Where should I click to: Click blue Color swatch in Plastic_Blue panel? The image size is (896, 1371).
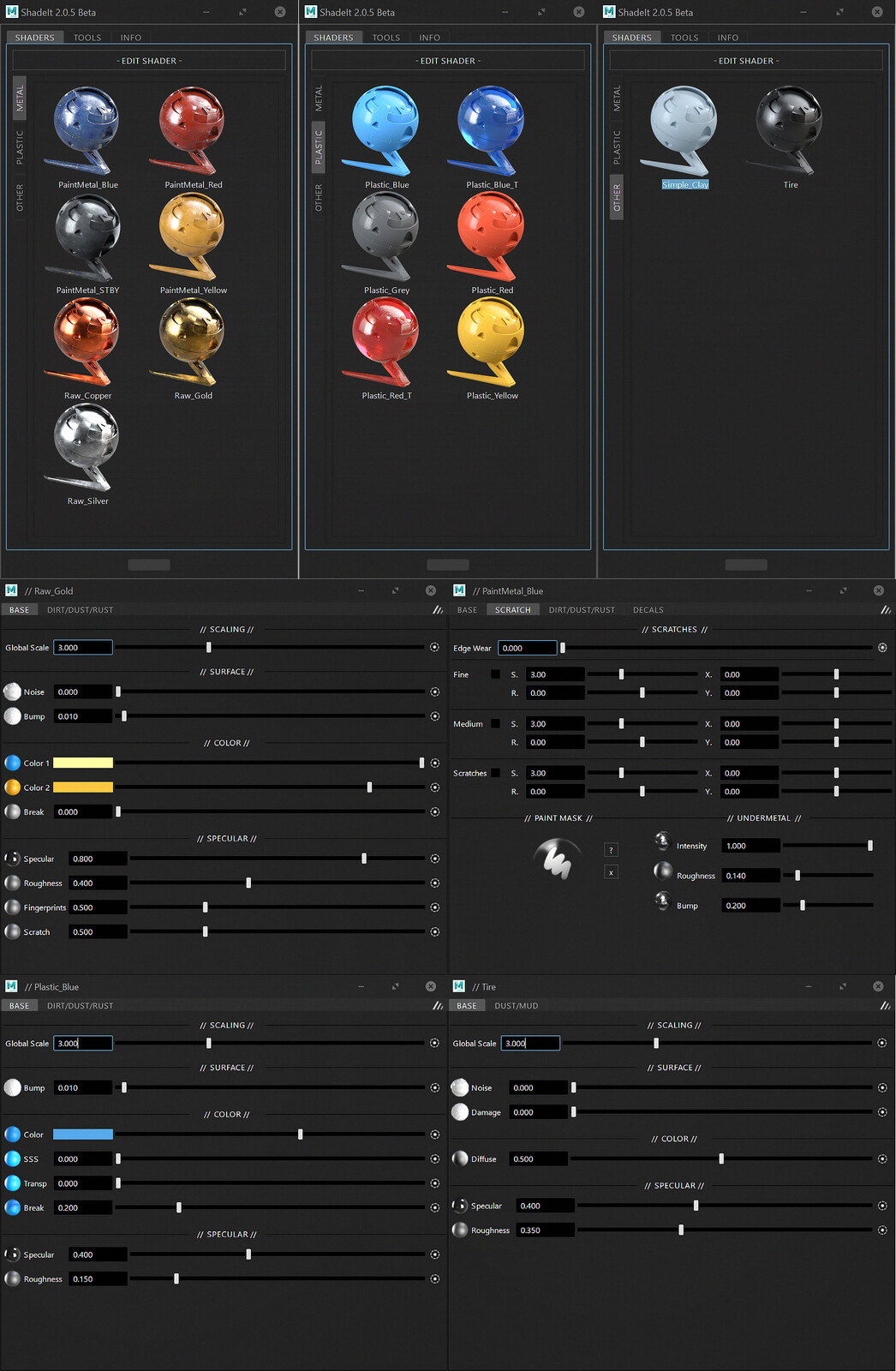(x=83, y=1135)
